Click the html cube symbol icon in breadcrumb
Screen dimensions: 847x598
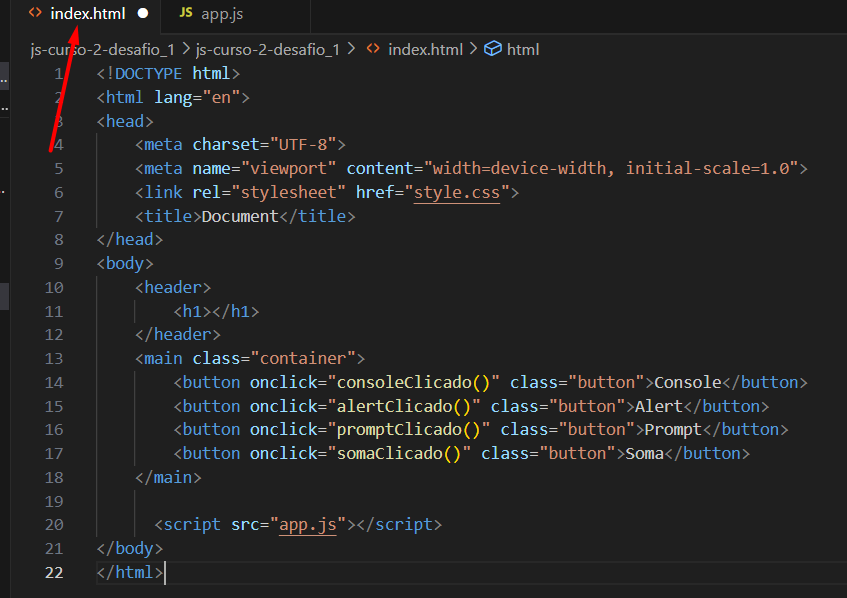(x=493, y=49)
